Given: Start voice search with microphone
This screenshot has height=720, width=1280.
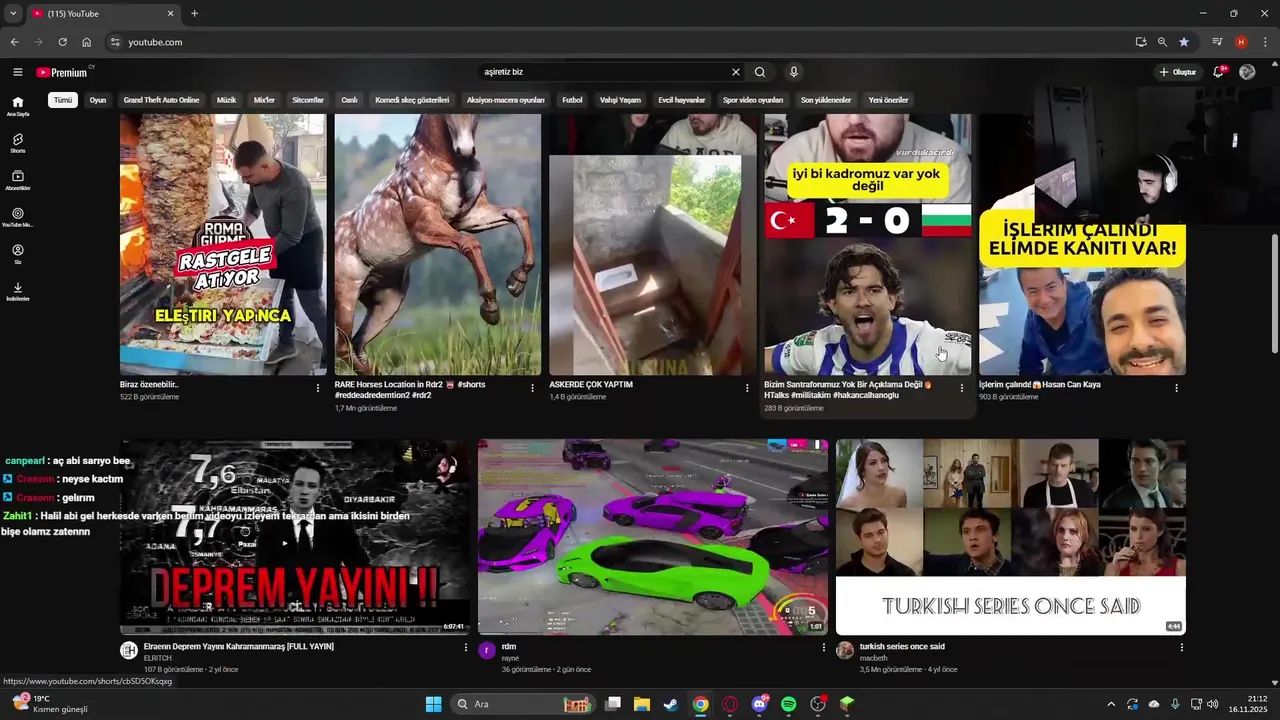Looking at the screenshot, I should point(794,72).
